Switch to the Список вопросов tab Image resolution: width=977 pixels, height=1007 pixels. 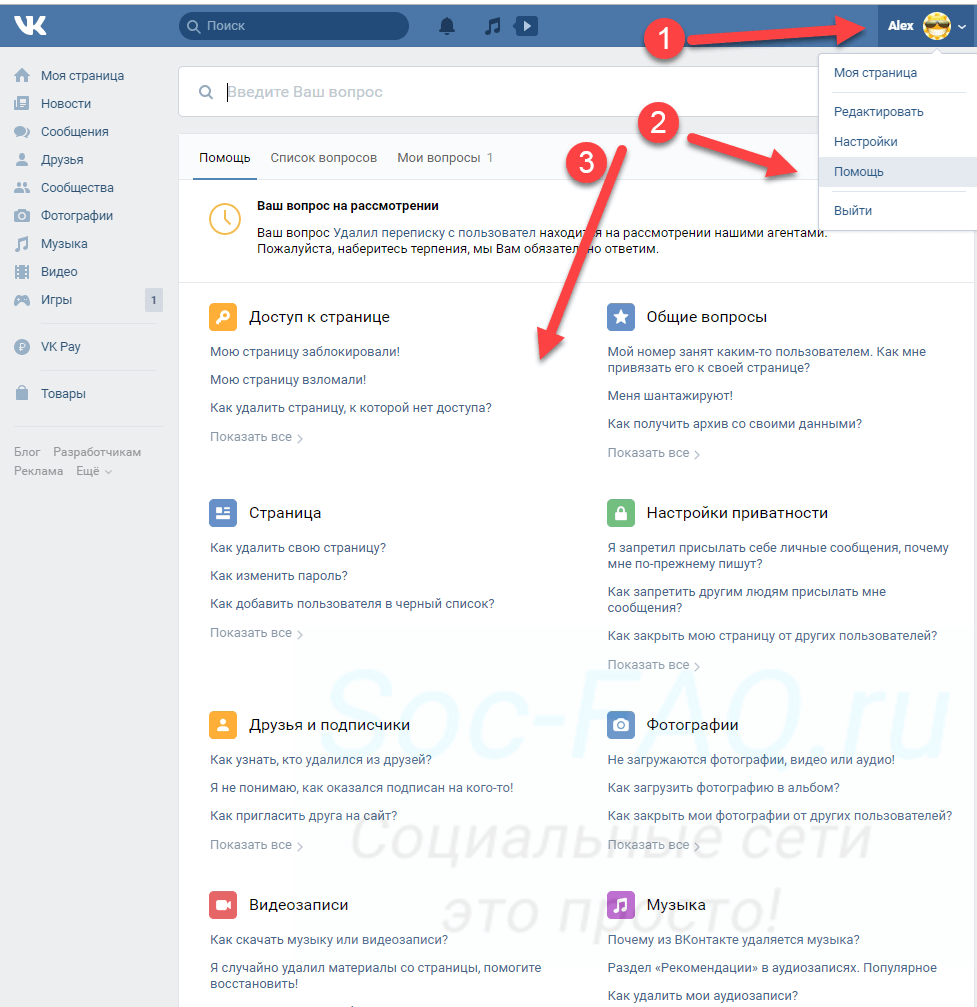point(323,158)
